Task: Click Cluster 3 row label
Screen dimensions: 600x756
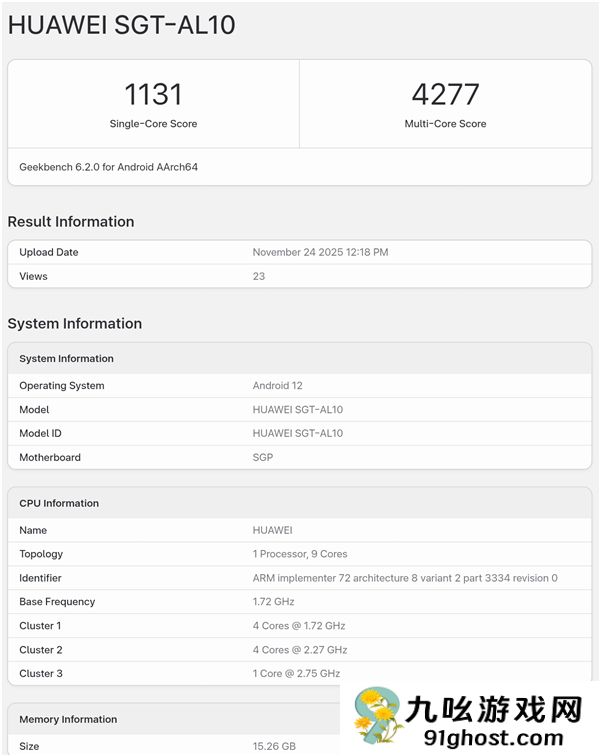Action: coord(41,674)
